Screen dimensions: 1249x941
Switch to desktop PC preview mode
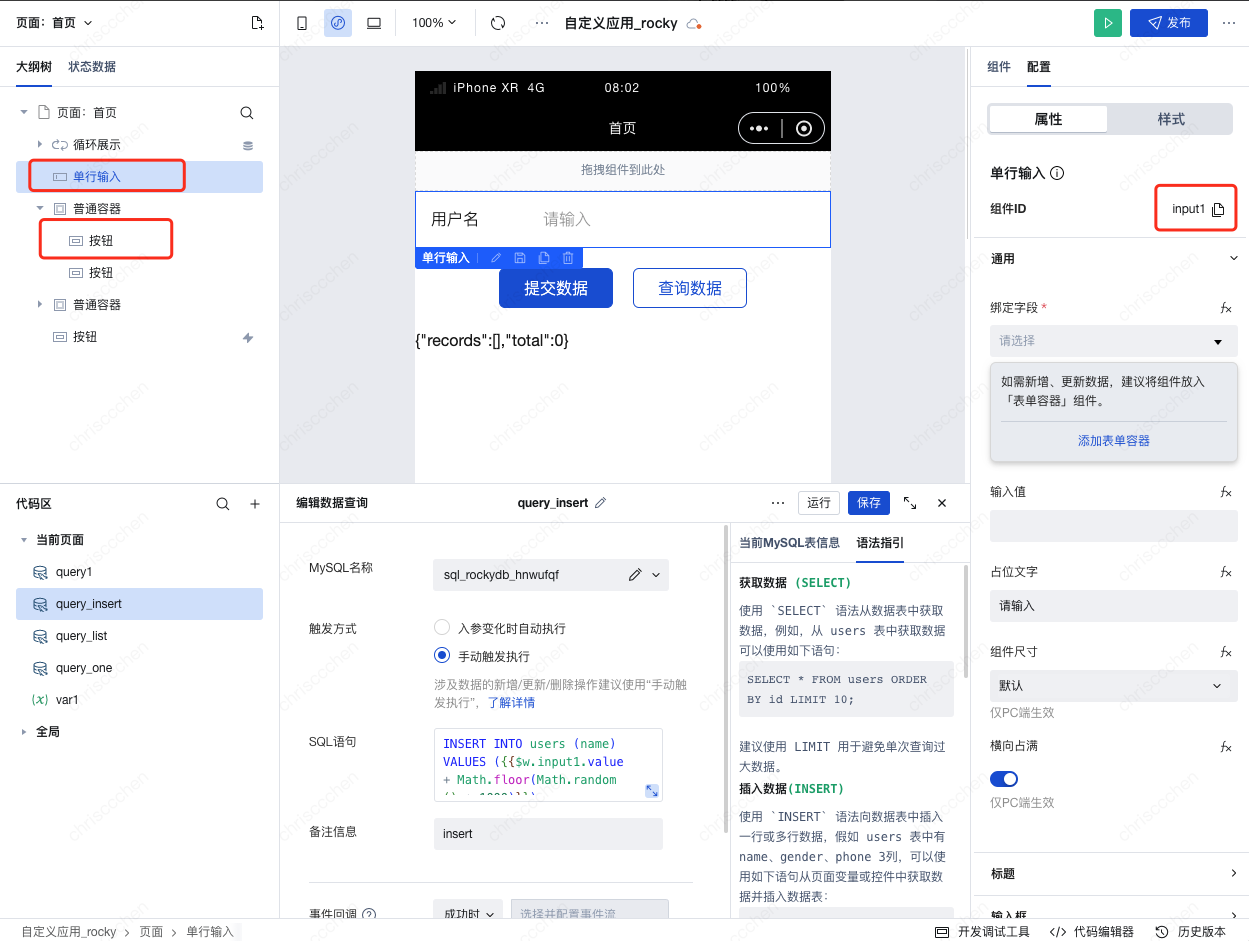374,23
